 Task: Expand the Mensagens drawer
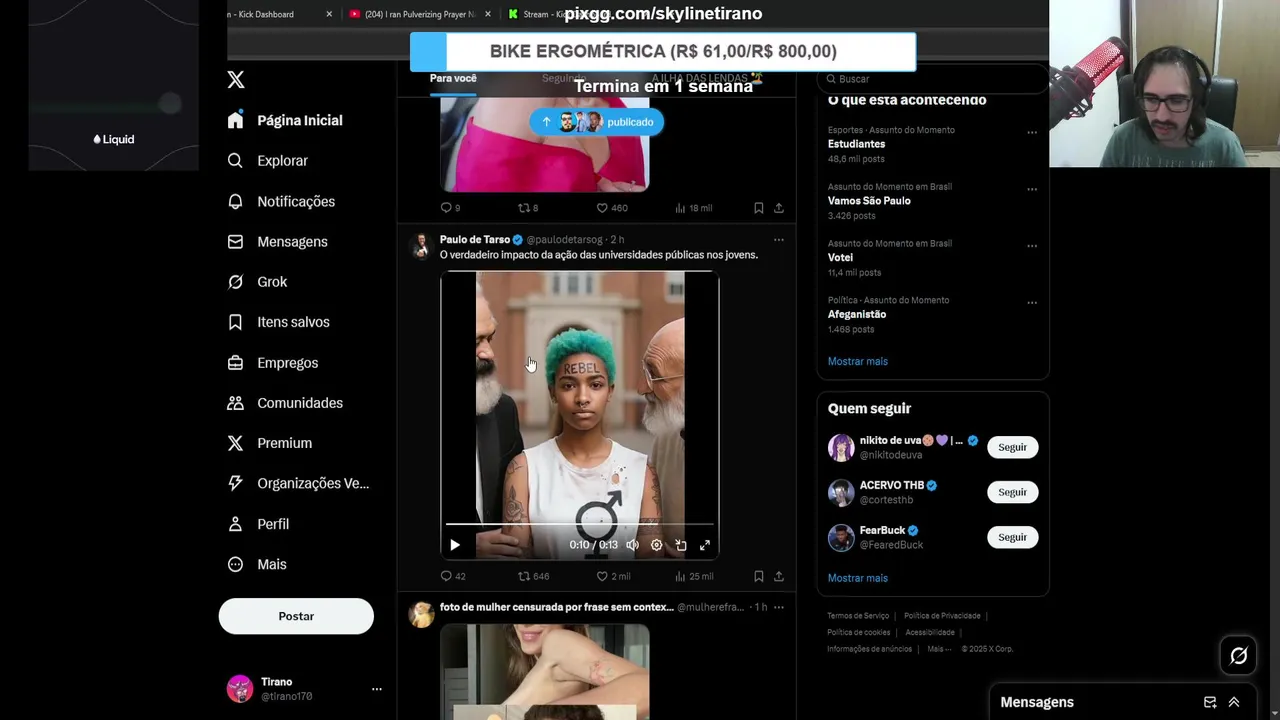pos(1234,702)
